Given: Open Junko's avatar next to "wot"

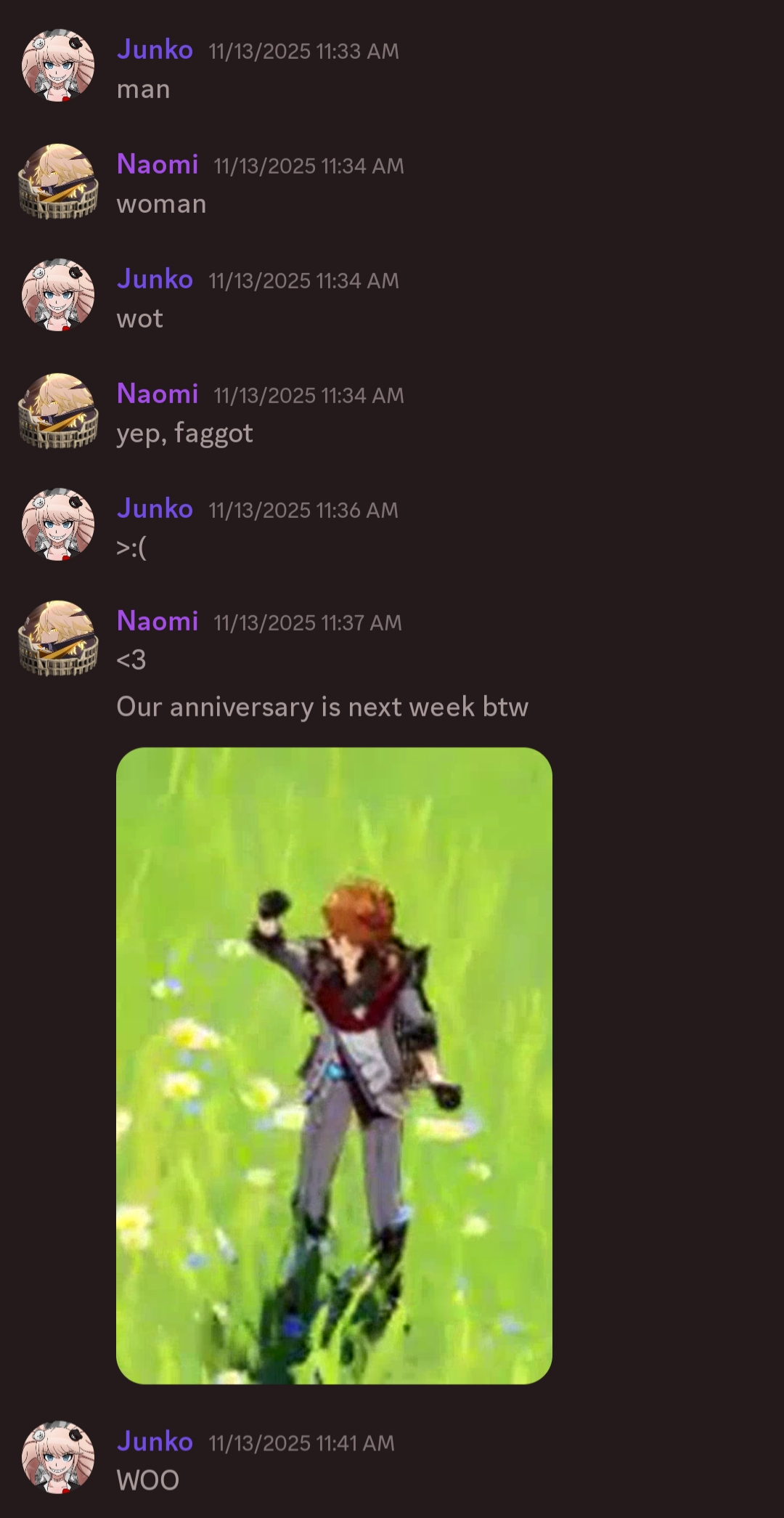Looking at the screenshot, I should point(58,295).
